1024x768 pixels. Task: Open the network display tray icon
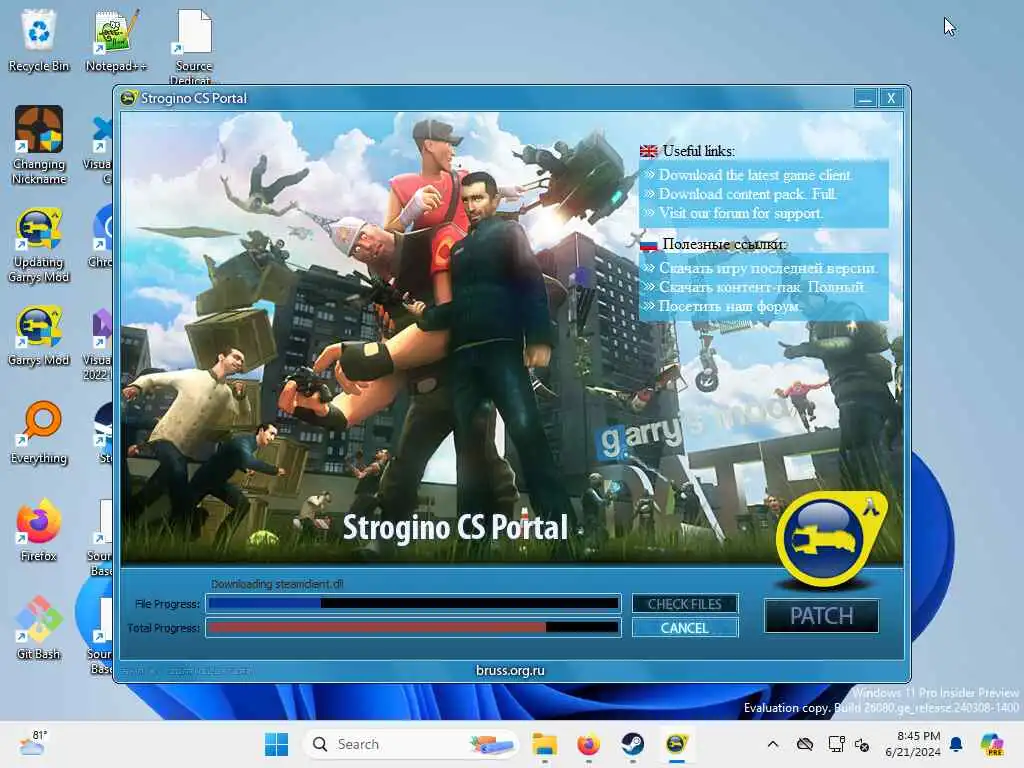point(836,744)
